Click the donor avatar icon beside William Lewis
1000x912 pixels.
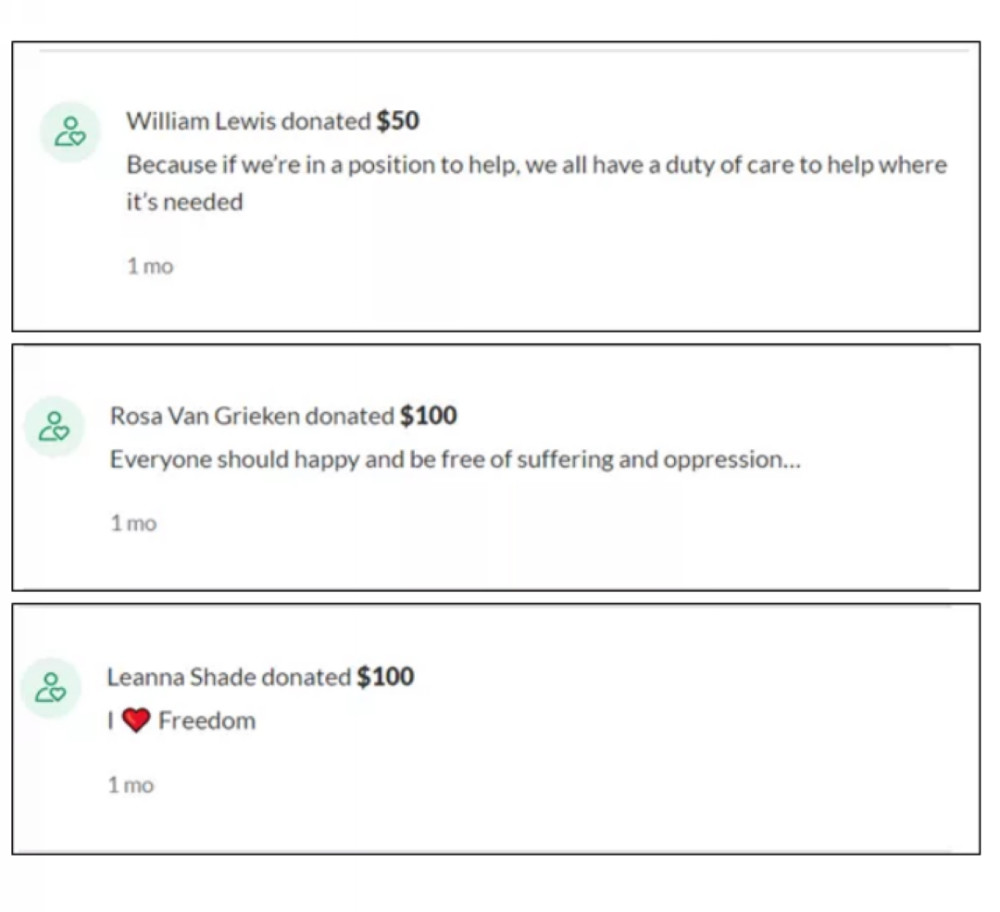pos(70,131)
